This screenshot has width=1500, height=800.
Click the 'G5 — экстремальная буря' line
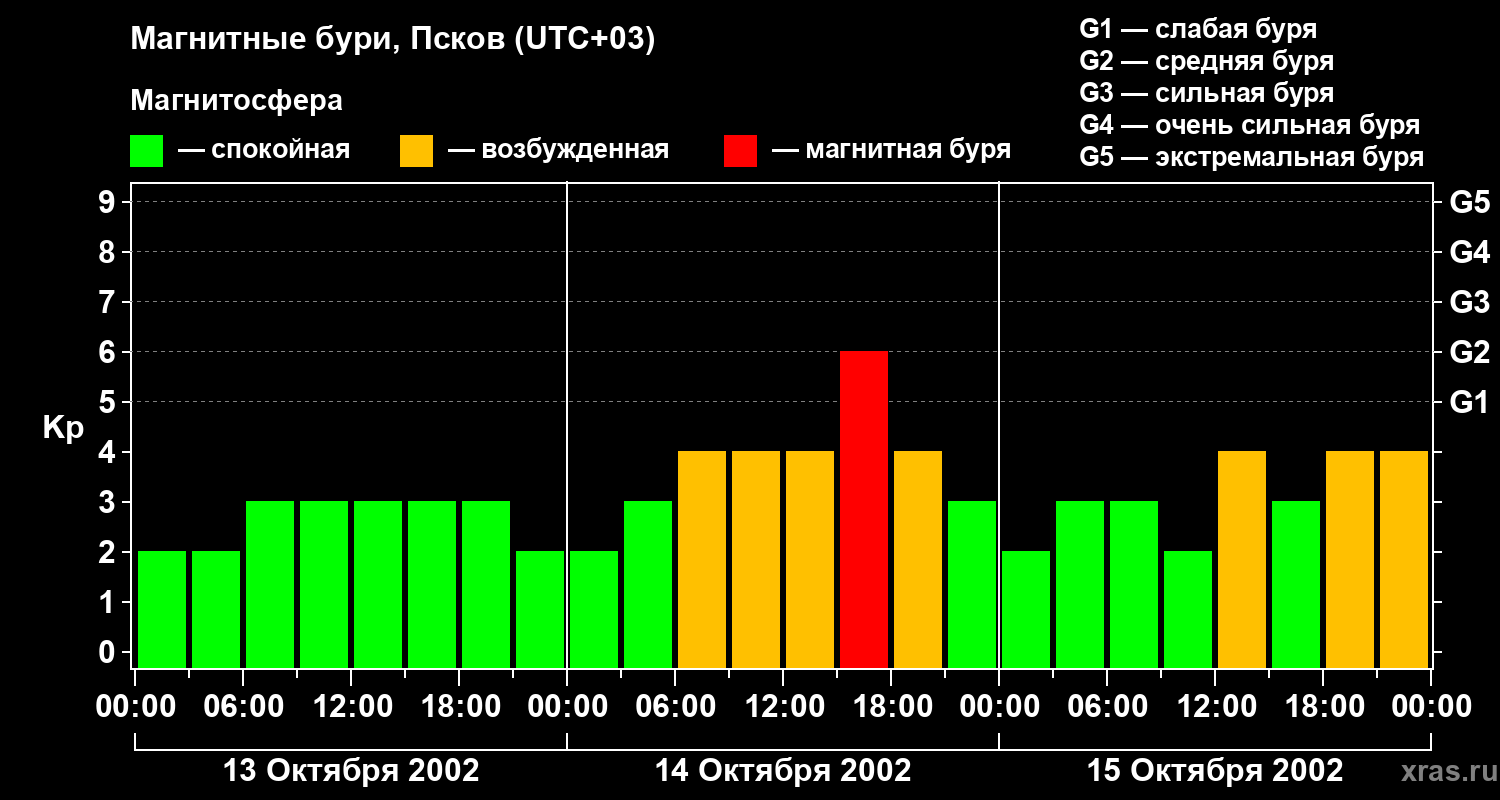click(x=1252, y=157)
